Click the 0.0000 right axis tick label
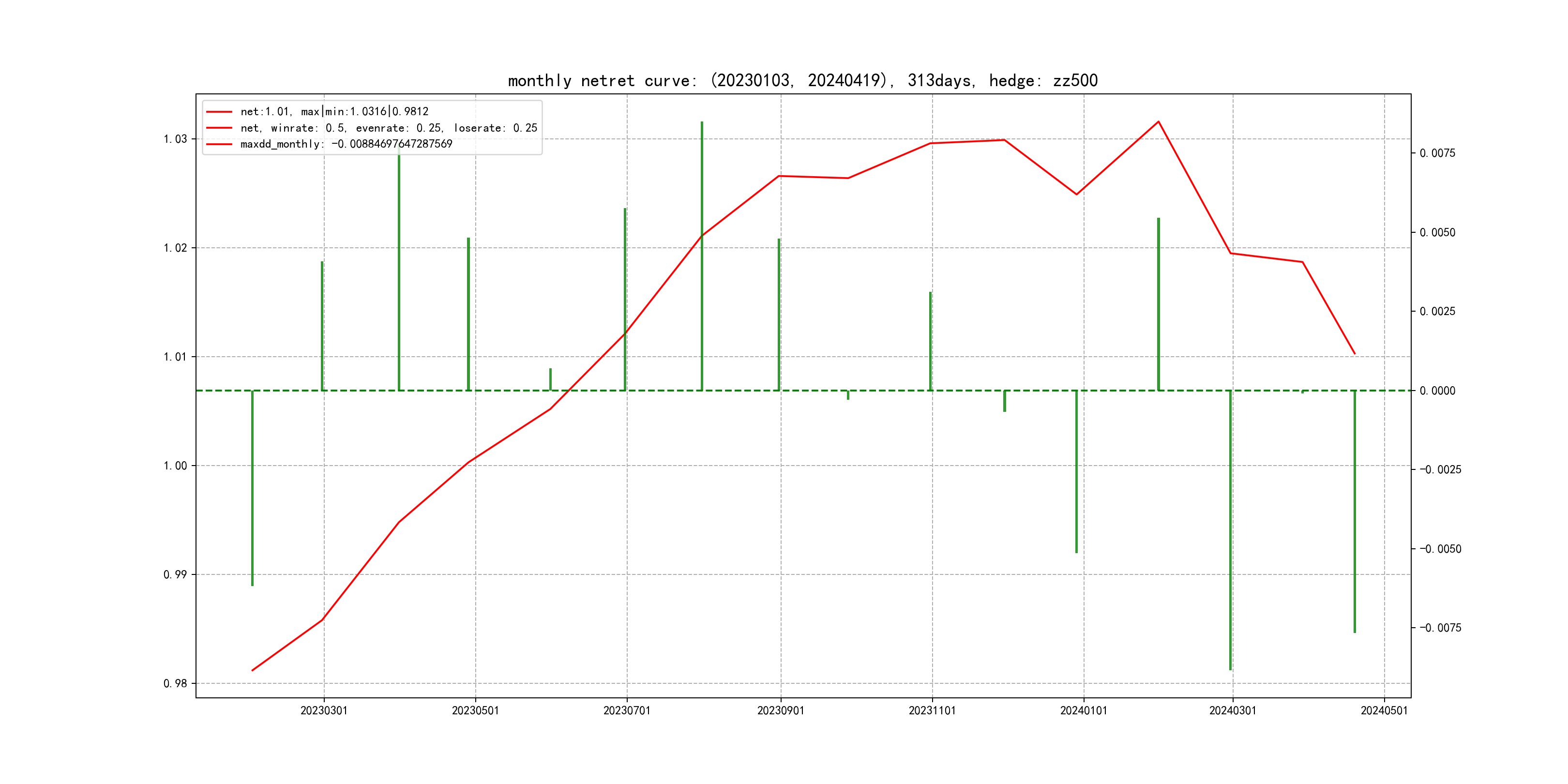This screenshot has width=1568, height=784. [1437, 391]
